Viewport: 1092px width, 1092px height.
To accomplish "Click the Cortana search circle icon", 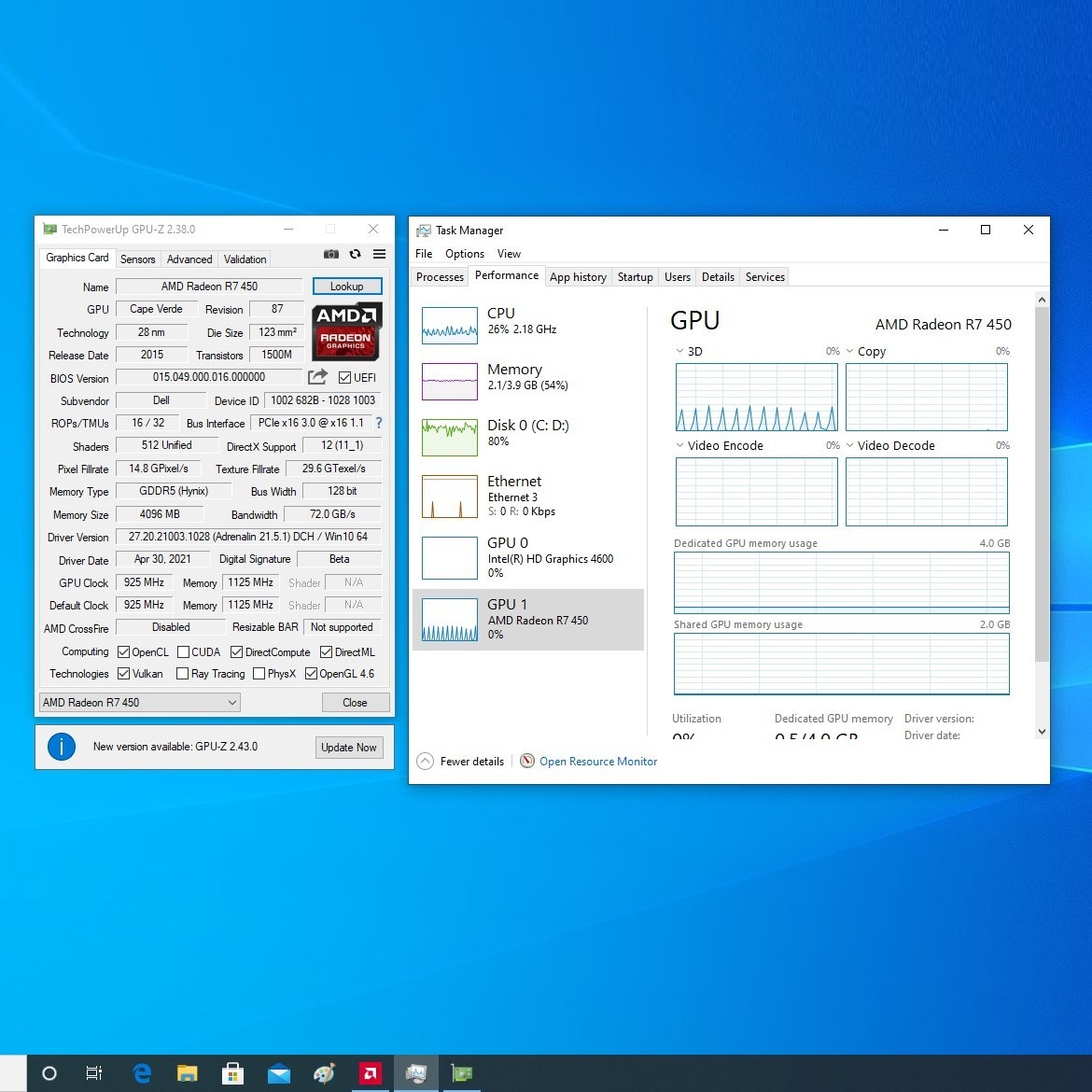I will point(49,1073).
